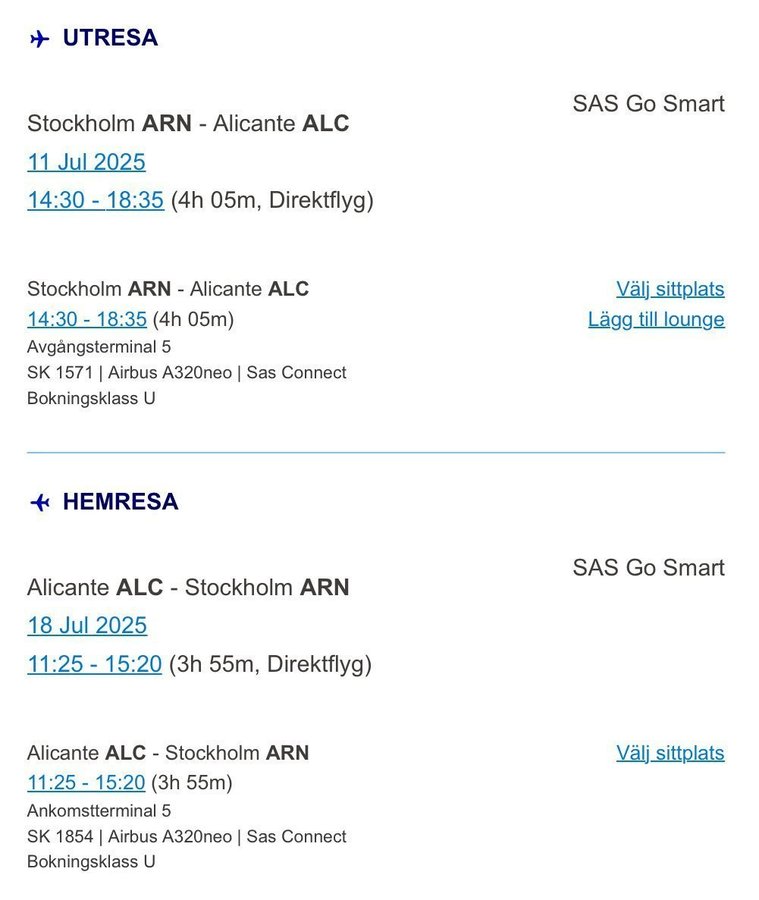Open the 18 Jul 2025 date link

87,625
